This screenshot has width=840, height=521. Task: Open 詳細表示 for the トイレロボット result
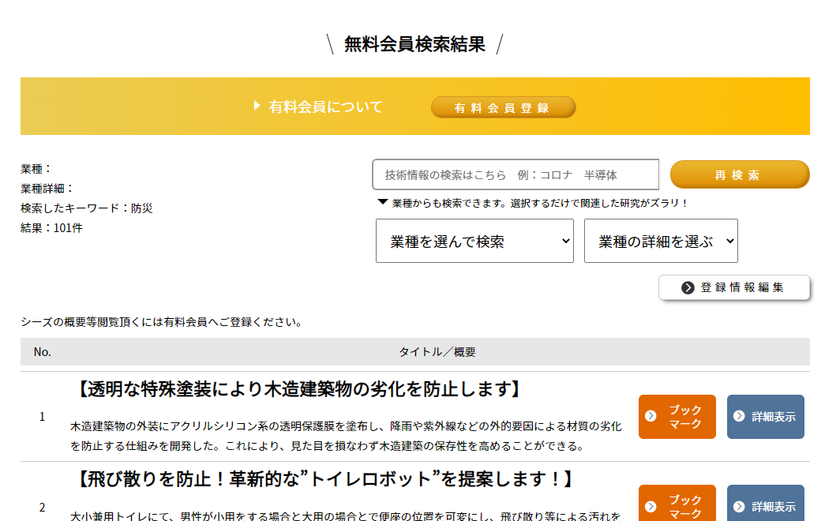point(765,503)
